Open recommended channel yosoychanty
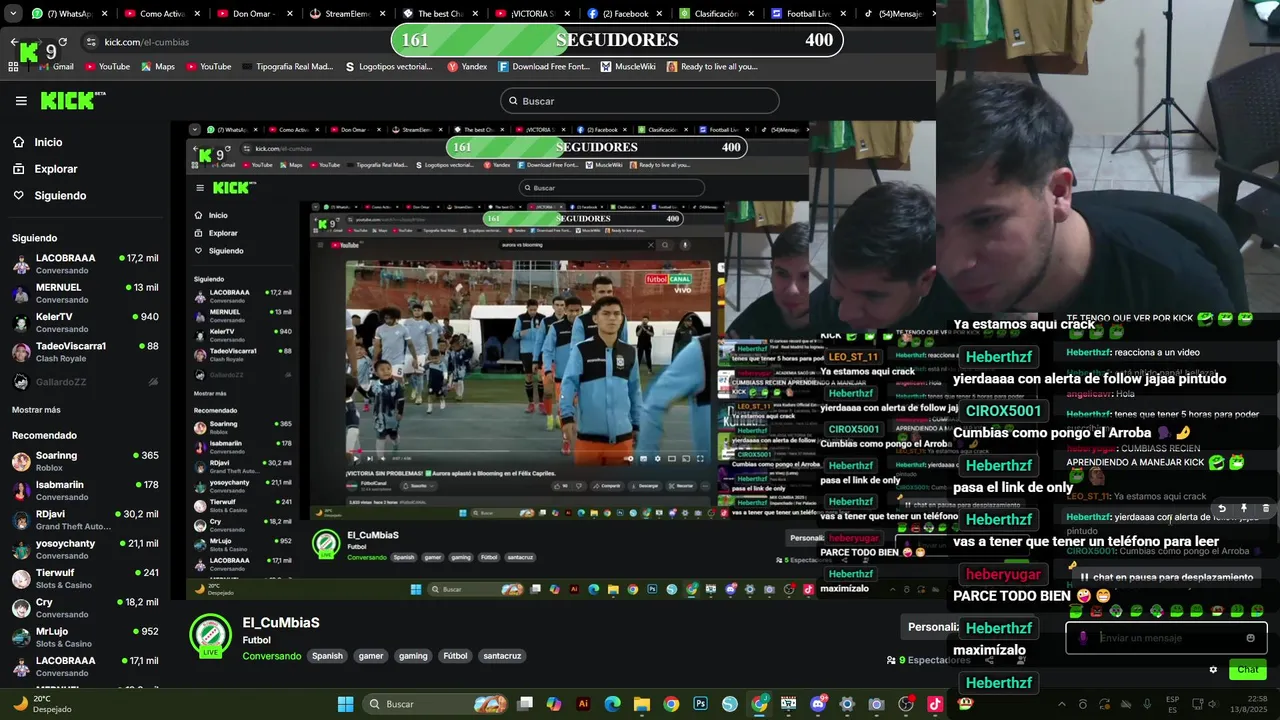 click(85, 549)
